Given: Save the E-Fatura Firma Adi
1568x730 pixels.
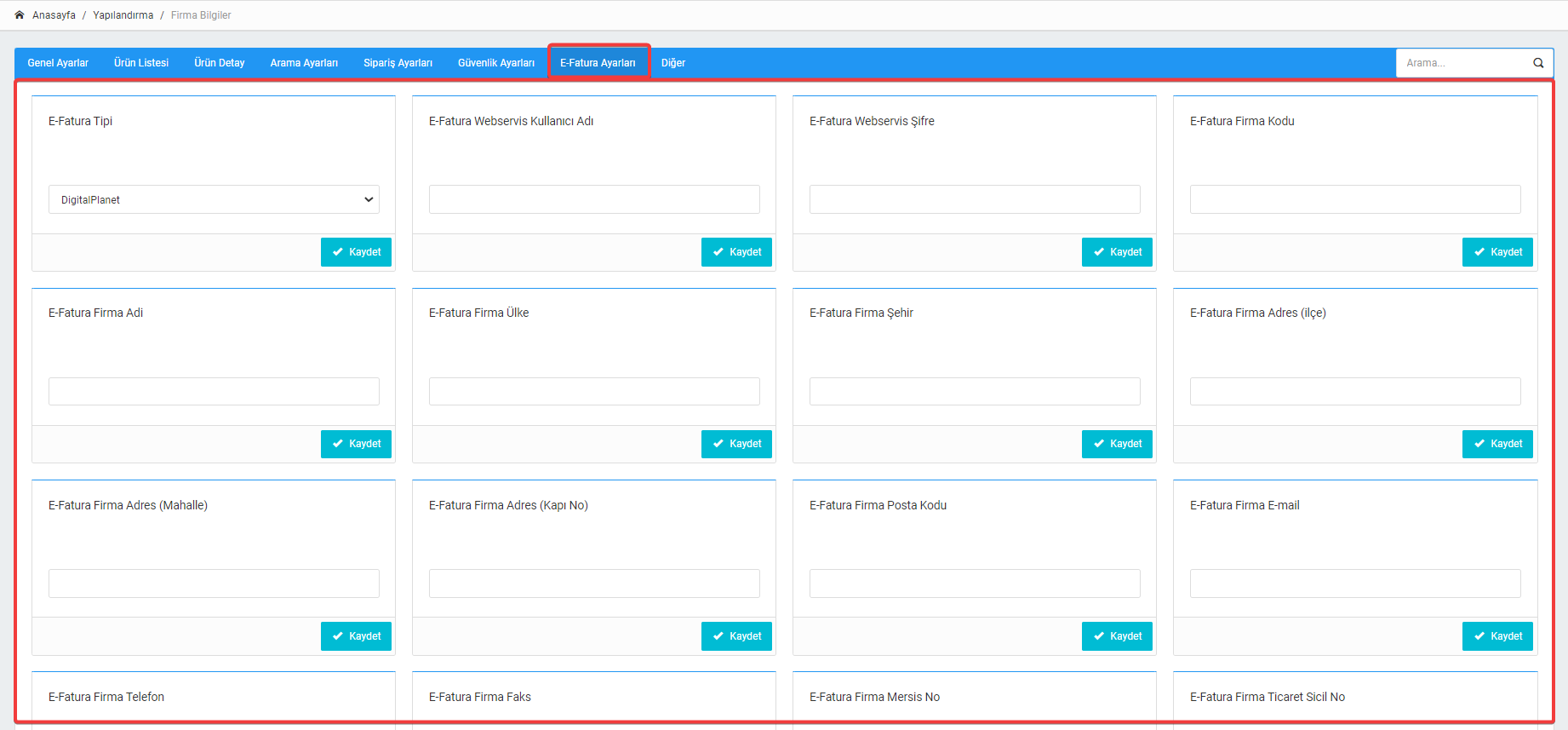Looking at the screenshot, I should click(356, 444).
